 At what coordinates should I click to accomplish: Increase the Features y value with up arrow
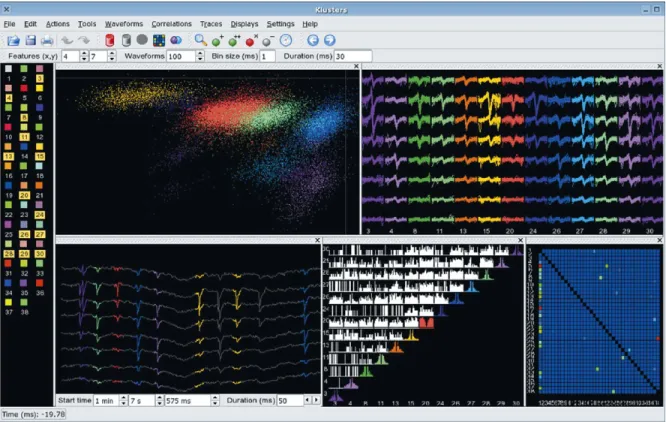pos(112,53)
